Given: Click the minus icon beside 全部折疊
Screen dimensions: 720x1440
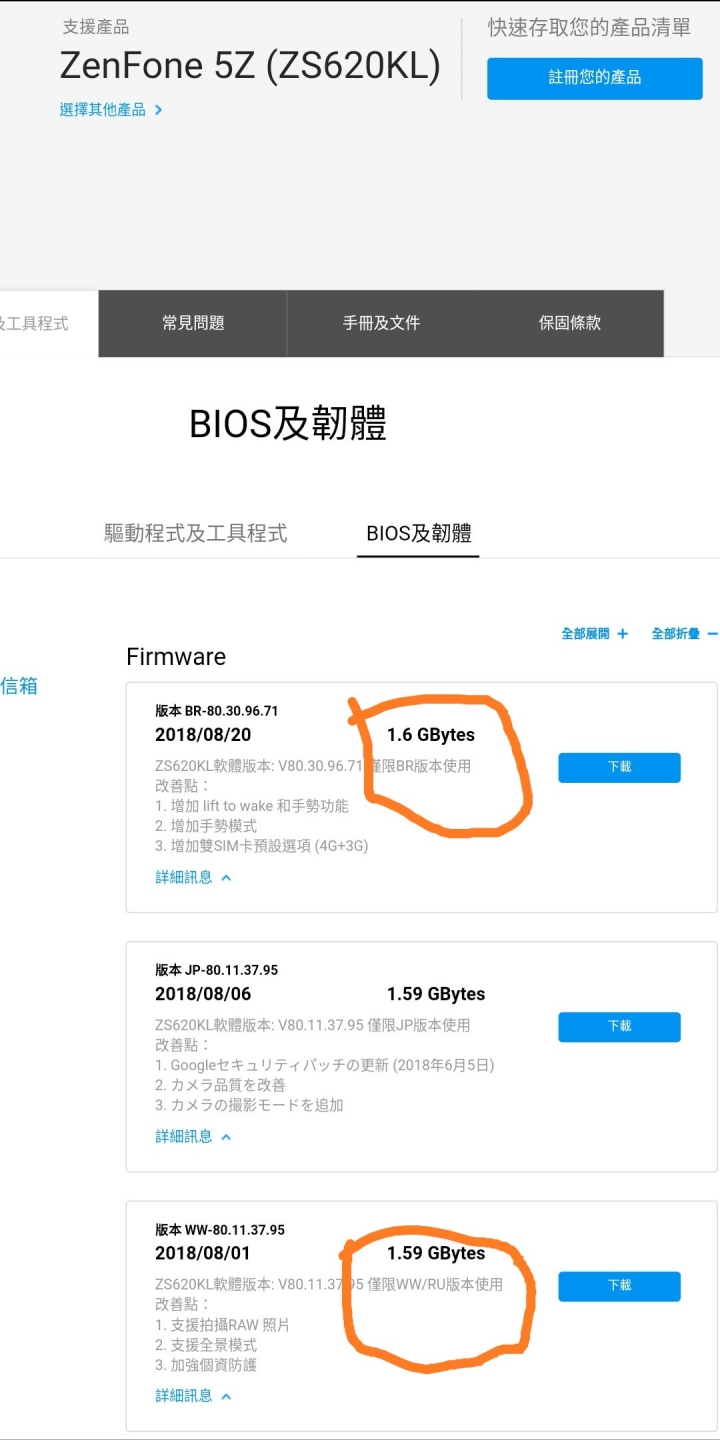Looking at the screenshot, I should pos(713,634).
